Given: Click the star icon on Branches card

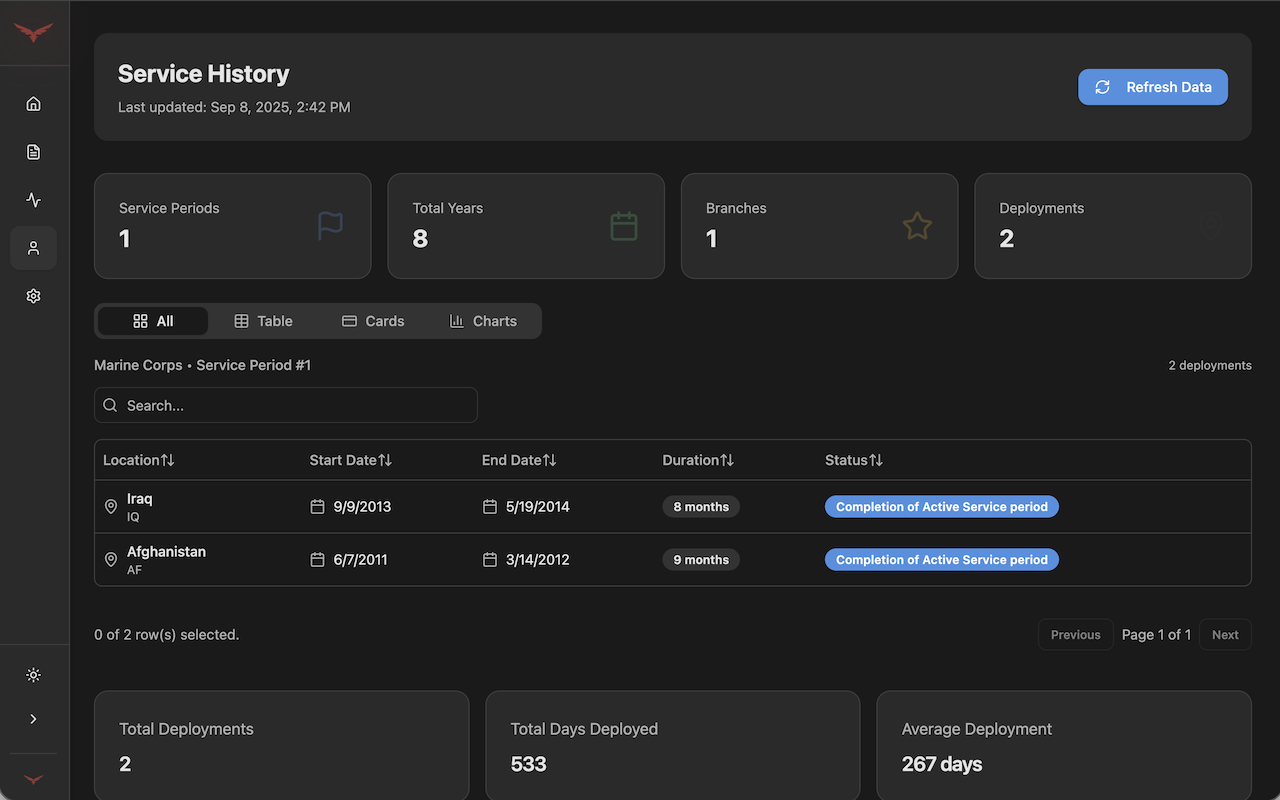Looking at the screenshot, I should click(x=916, y=226).
